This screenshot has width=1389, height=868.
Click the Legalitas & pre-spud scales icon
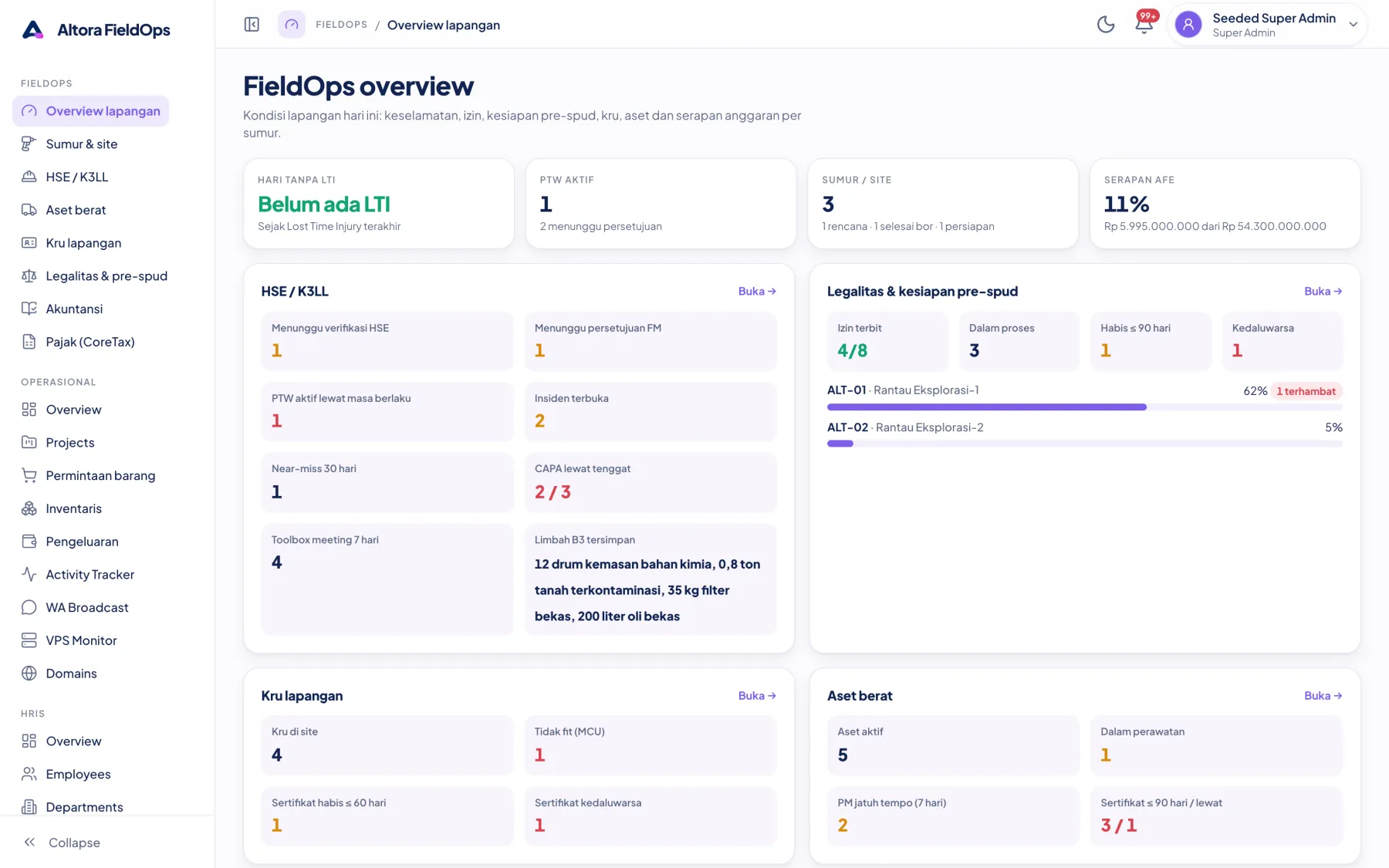coord(29,276)
